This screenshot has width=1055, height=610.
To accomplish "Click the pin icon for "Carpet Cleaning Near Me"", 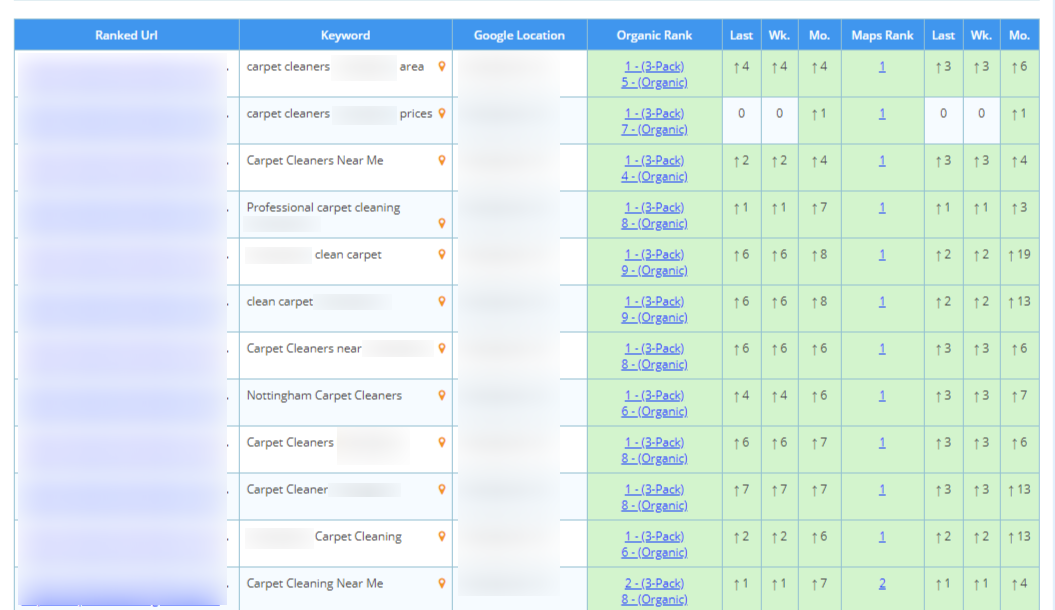I will [442, 584].
